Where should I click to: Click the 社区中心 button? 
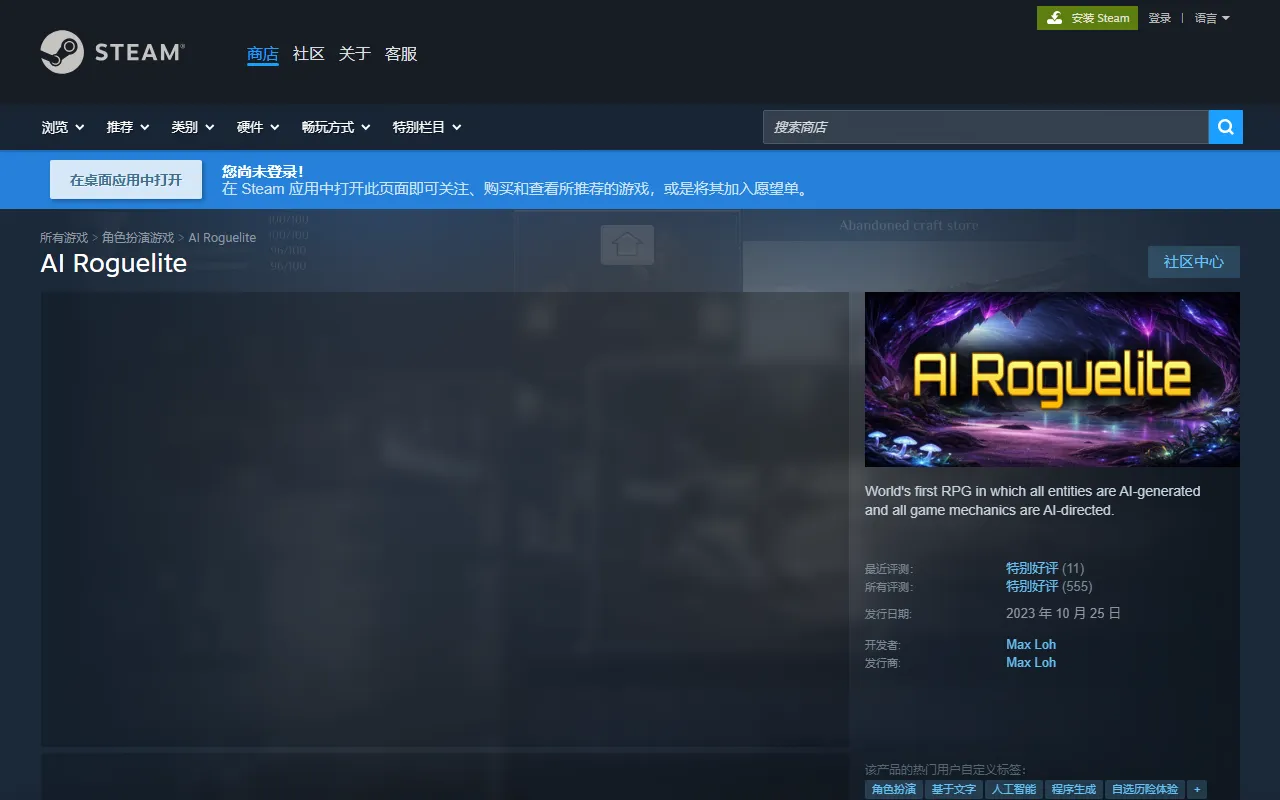[x=1193, y=262]
